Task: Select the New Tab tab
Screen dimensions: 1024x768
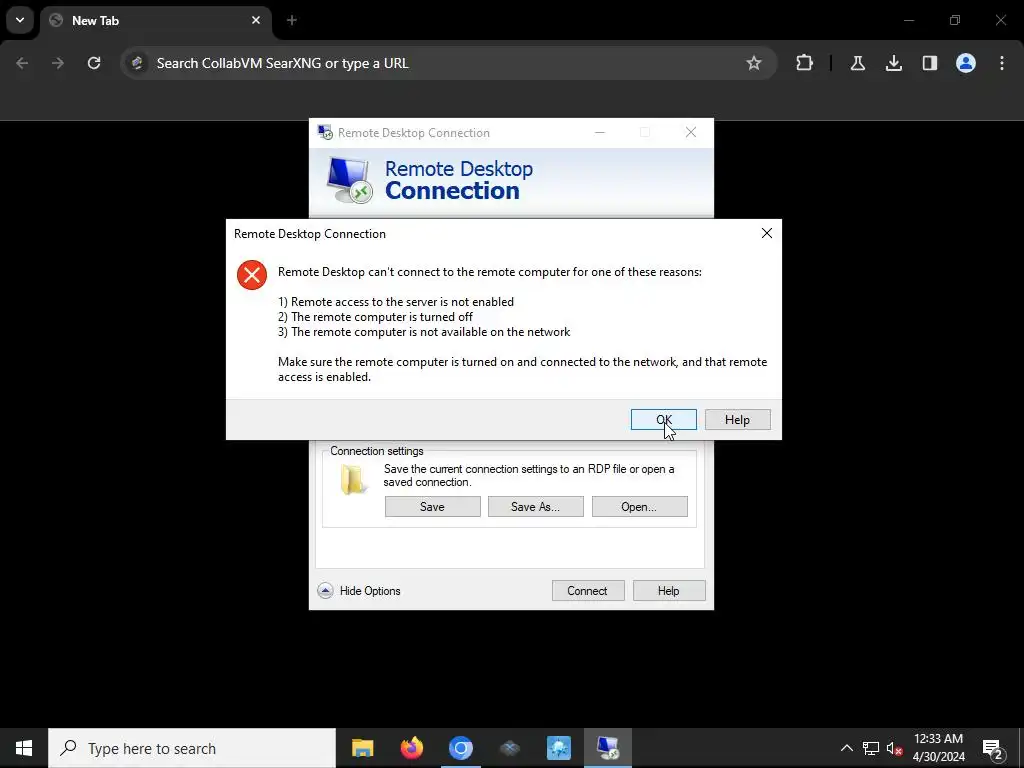Action: (x=157, y=20)
